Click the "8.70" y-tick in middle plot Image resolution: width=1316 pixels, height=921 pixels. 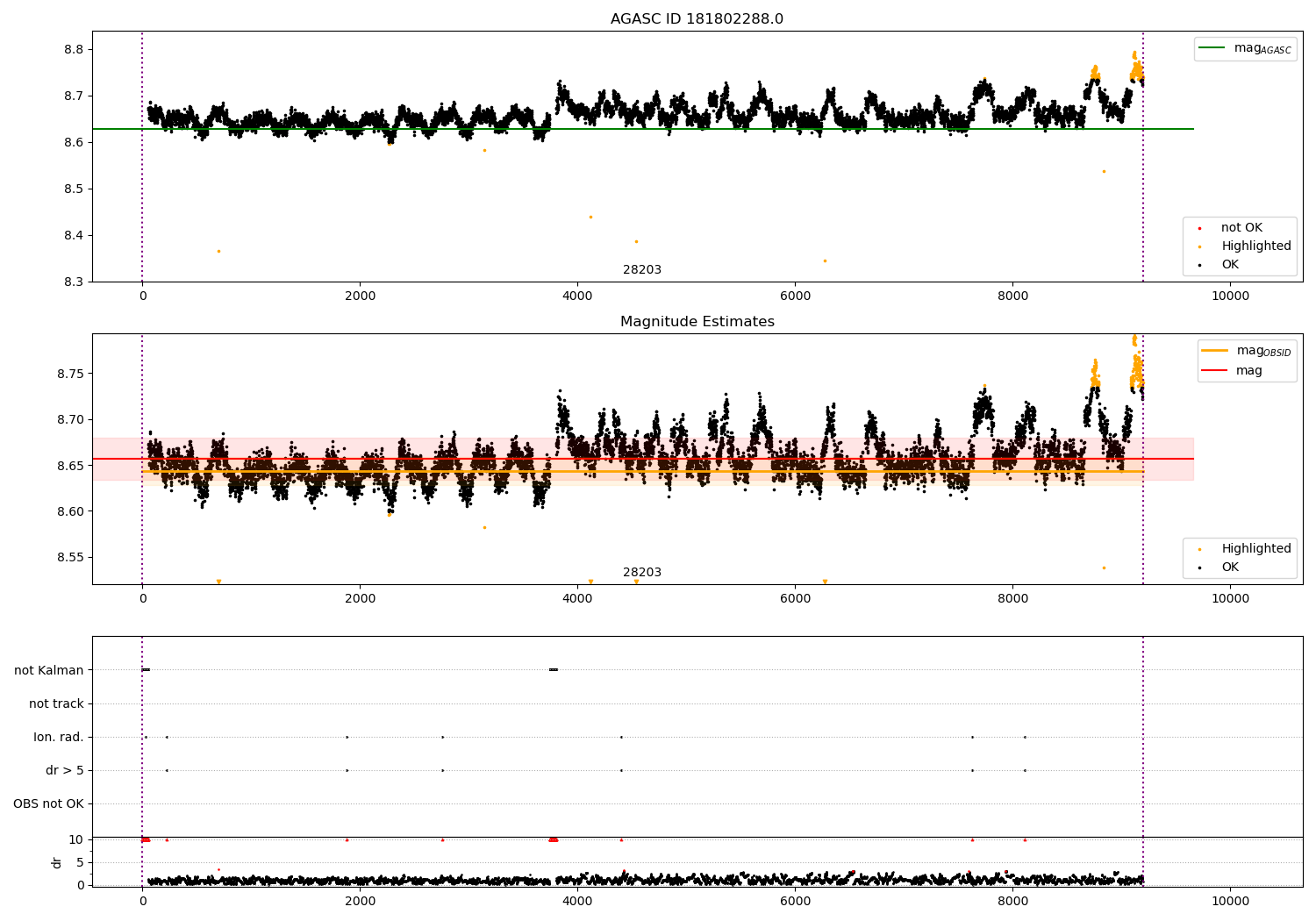pyautogui.click(x=70, y=420)
